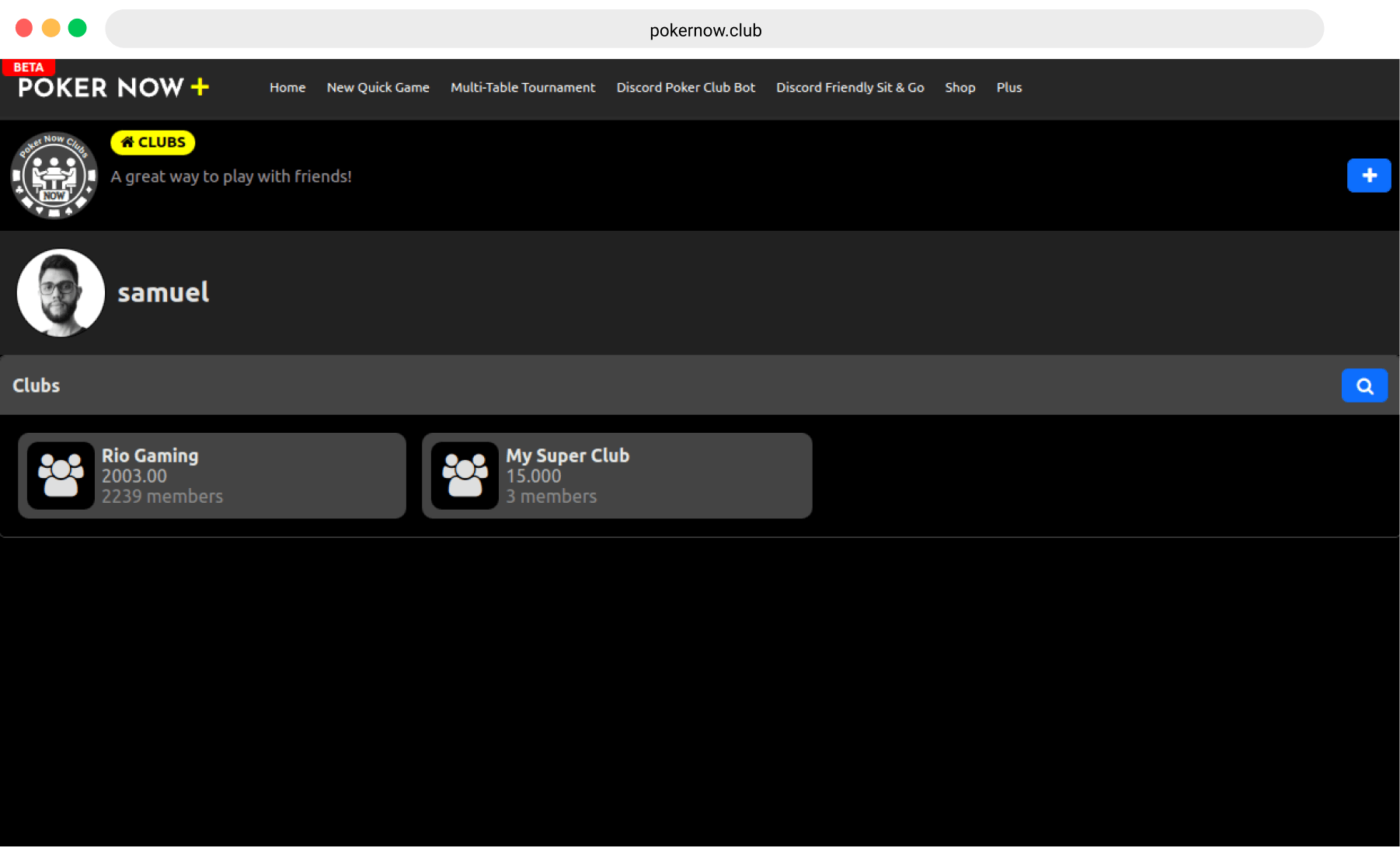The height and width of the screenshot is (847, 1400).
Task: Click samuel's profile avatar picture
Action: [x=61, y=293]
